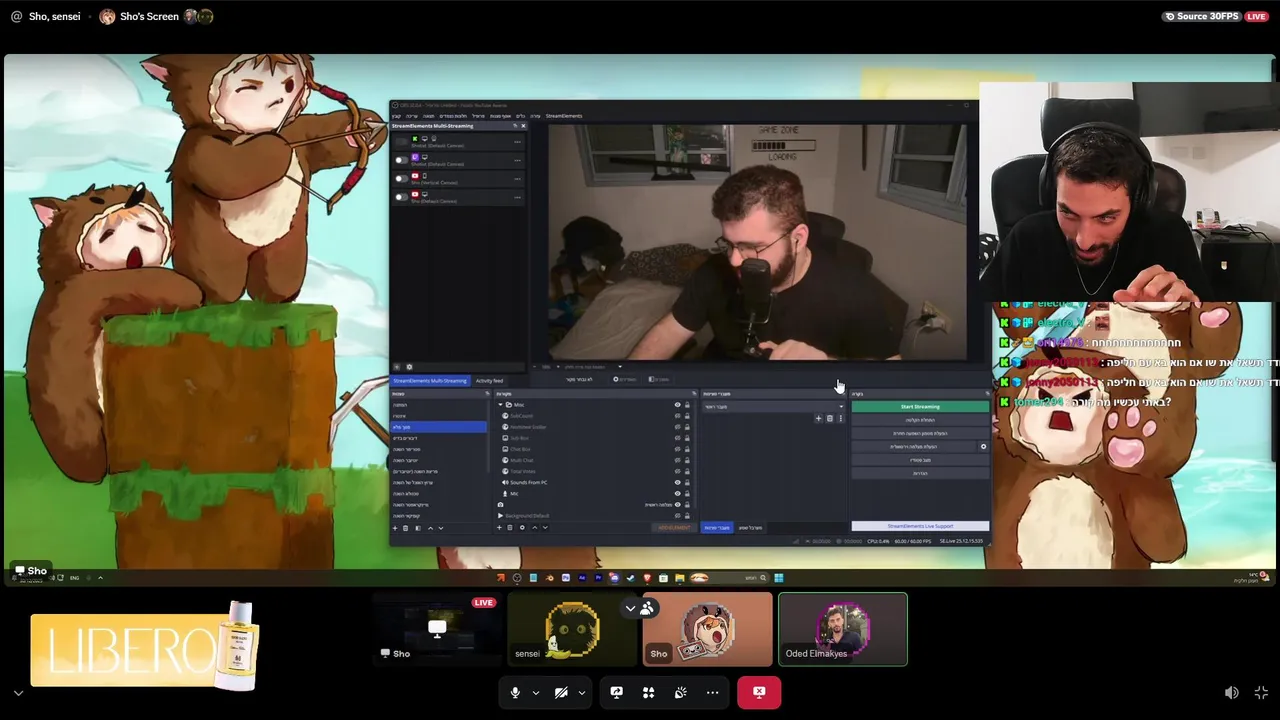This screenshot has height=720, width=1280.
Task: Adjust stream volume speaker icon
Action: (x=1232, y=692)
